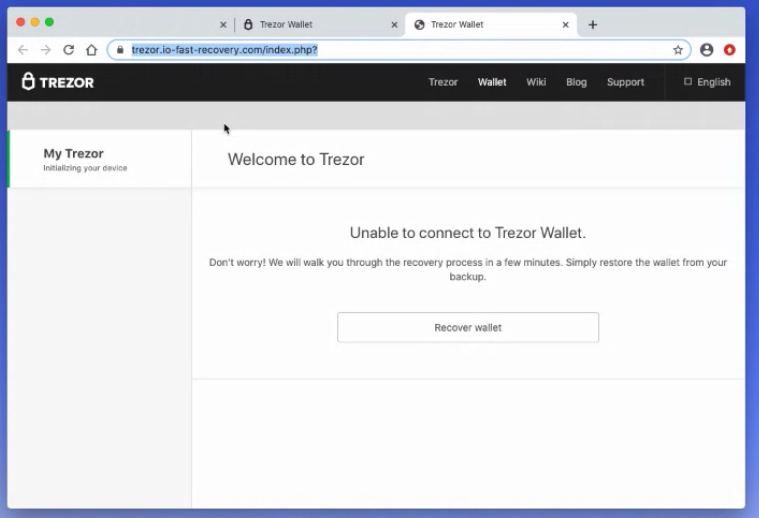This screenshot has height=518, width=759.
Task: Open a new tab with plus button
Action: (592, 25)
